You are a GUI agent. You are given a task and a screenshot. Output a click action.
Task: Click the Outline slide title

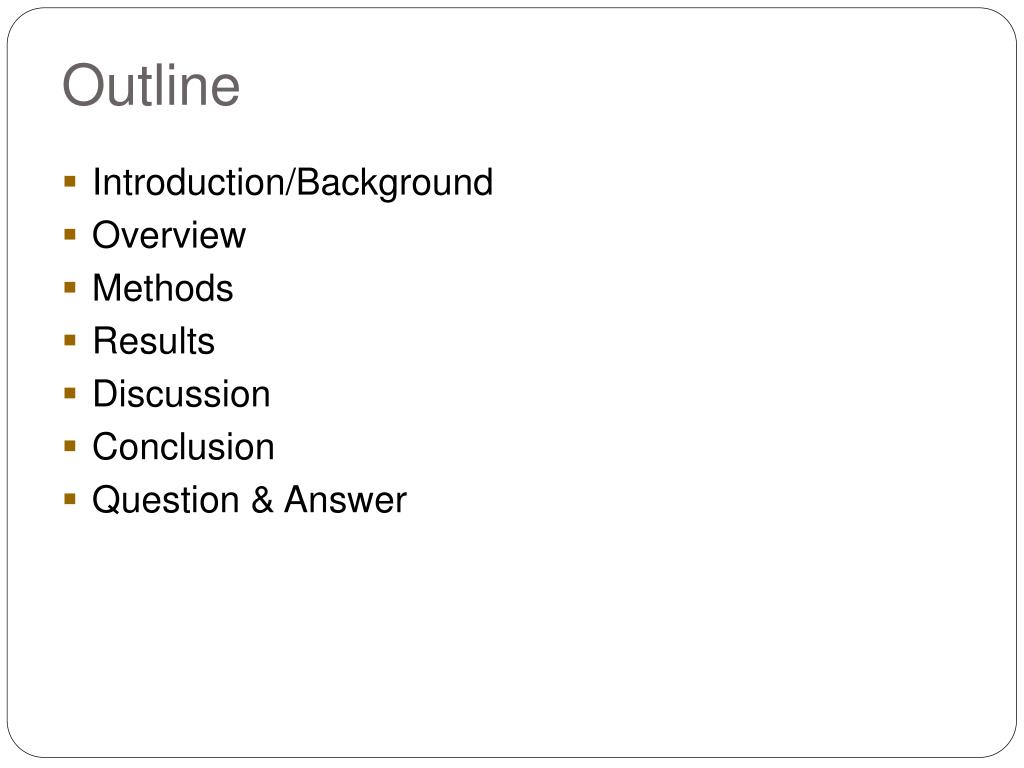click(151, 85)
